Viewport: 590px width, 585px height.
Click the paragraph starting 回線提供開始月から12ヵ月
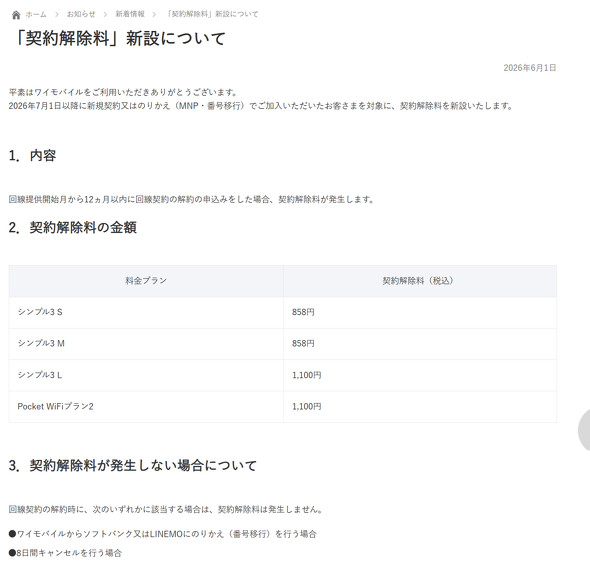(x=191, y=199)
